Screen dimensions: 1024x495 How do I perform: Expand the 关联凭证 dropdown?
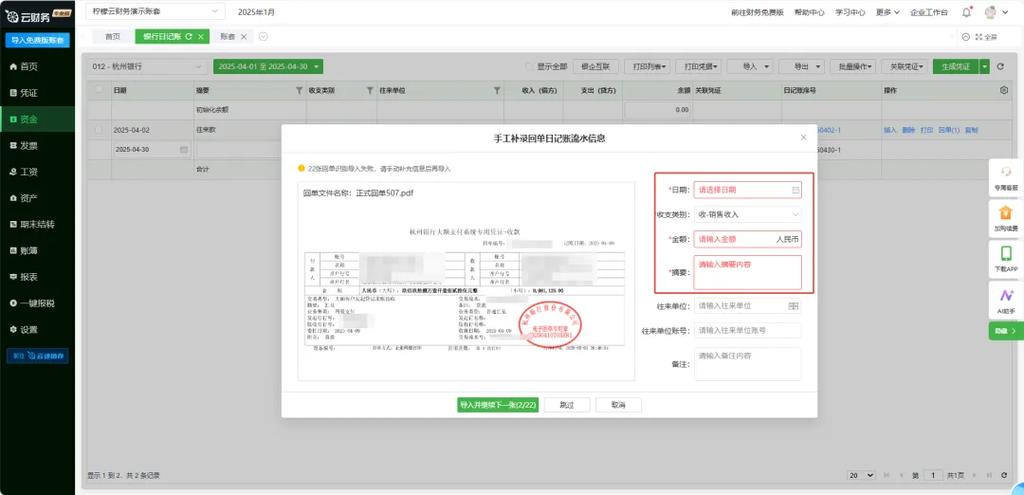coord(904,67)
